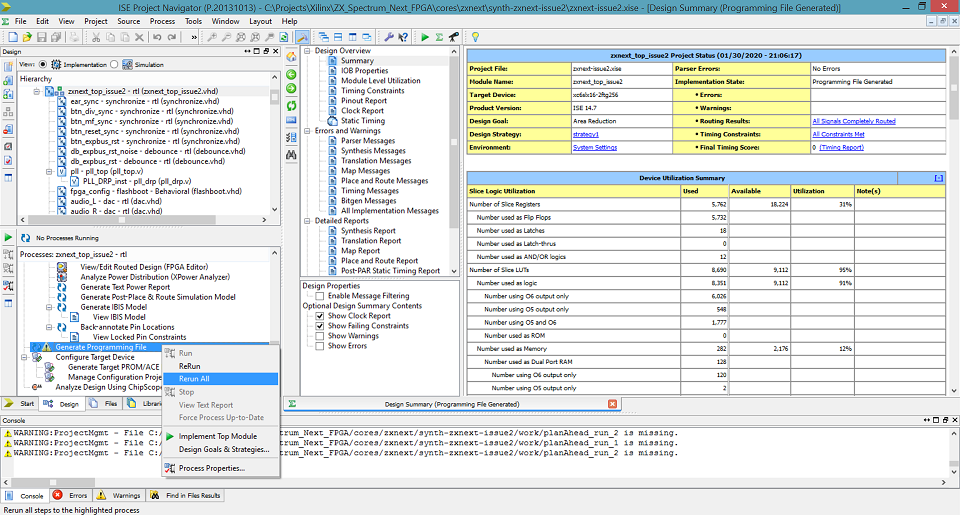
Task: Choose Implement Top Module in context menu
Action: point(220,436)
